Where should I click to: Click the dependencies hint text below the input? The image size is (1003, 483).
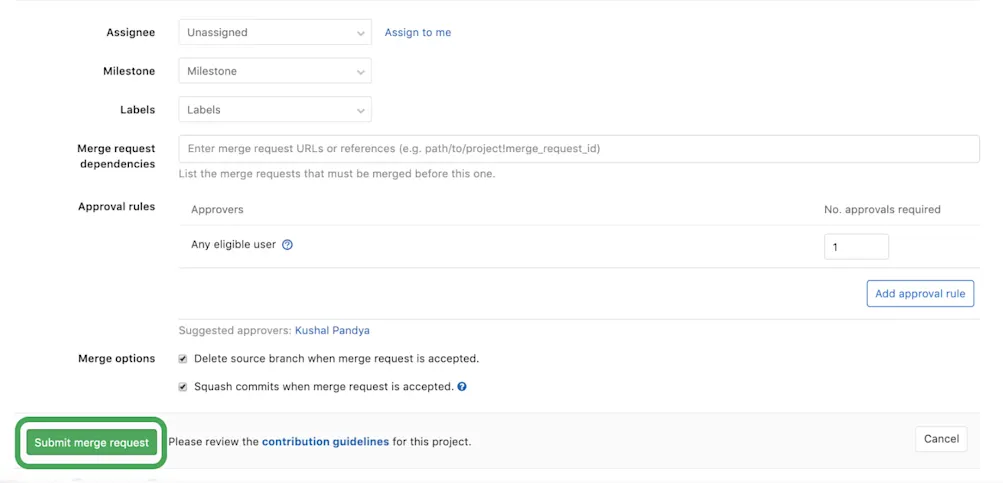337,173
